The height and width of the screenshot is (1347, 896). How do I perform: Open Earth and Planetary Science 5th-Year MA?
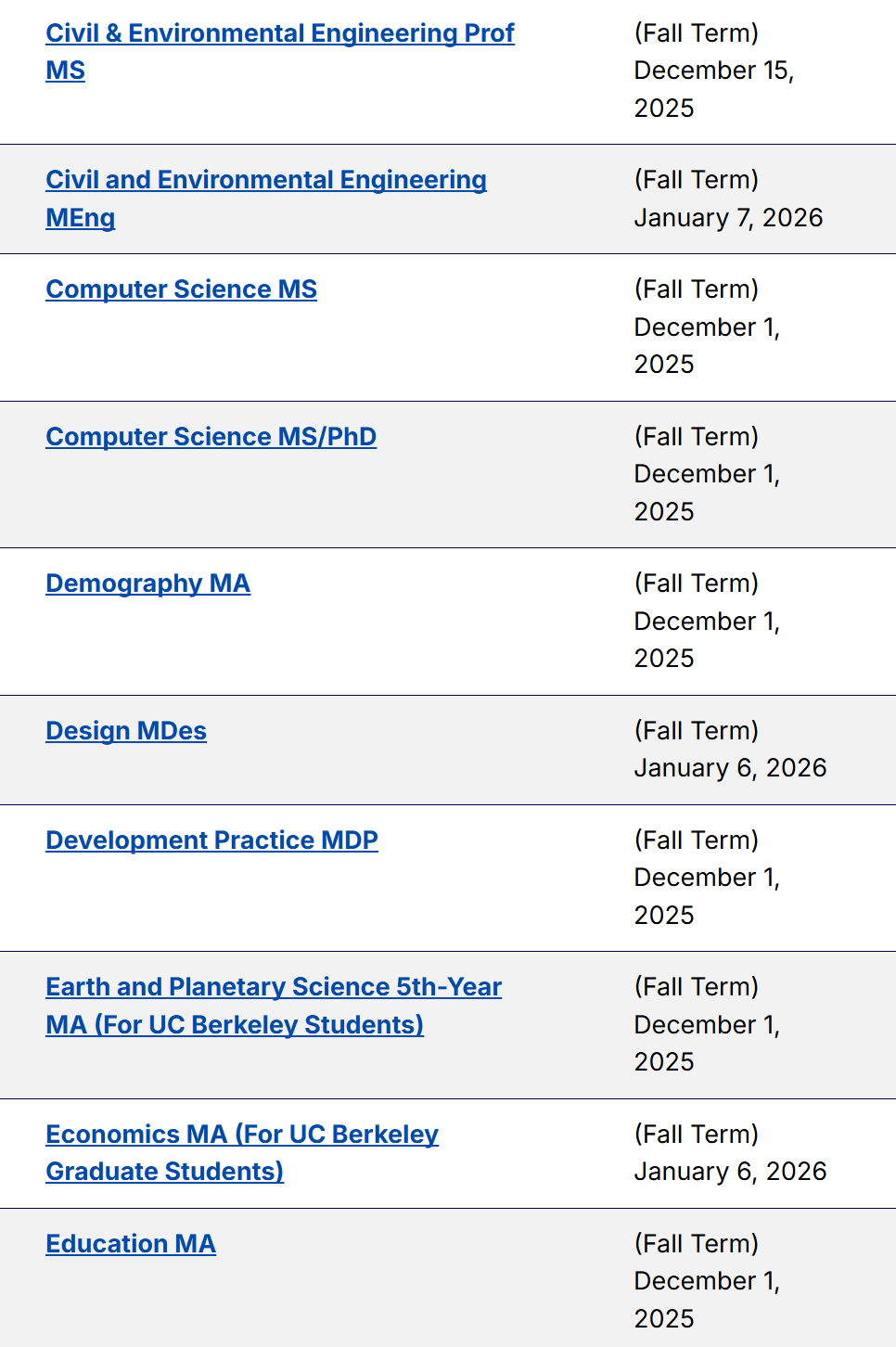[273, 987]
